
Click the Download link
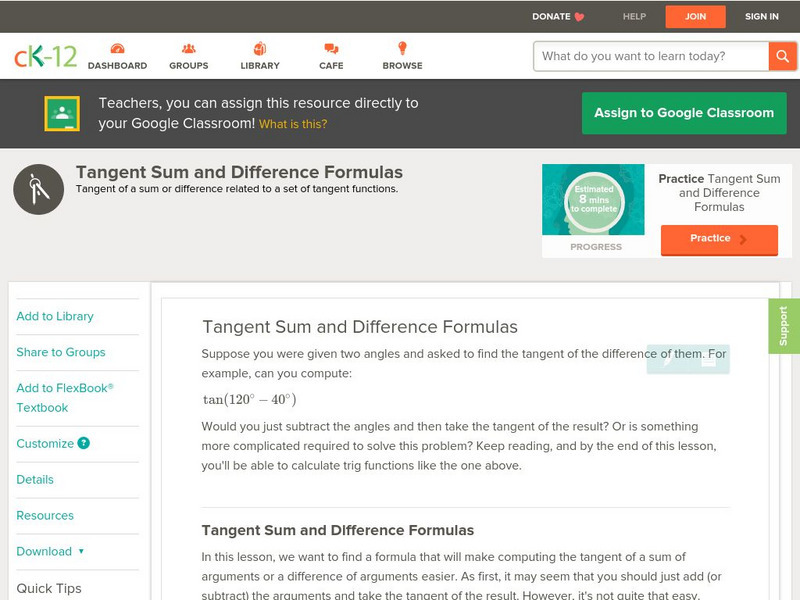44,552
